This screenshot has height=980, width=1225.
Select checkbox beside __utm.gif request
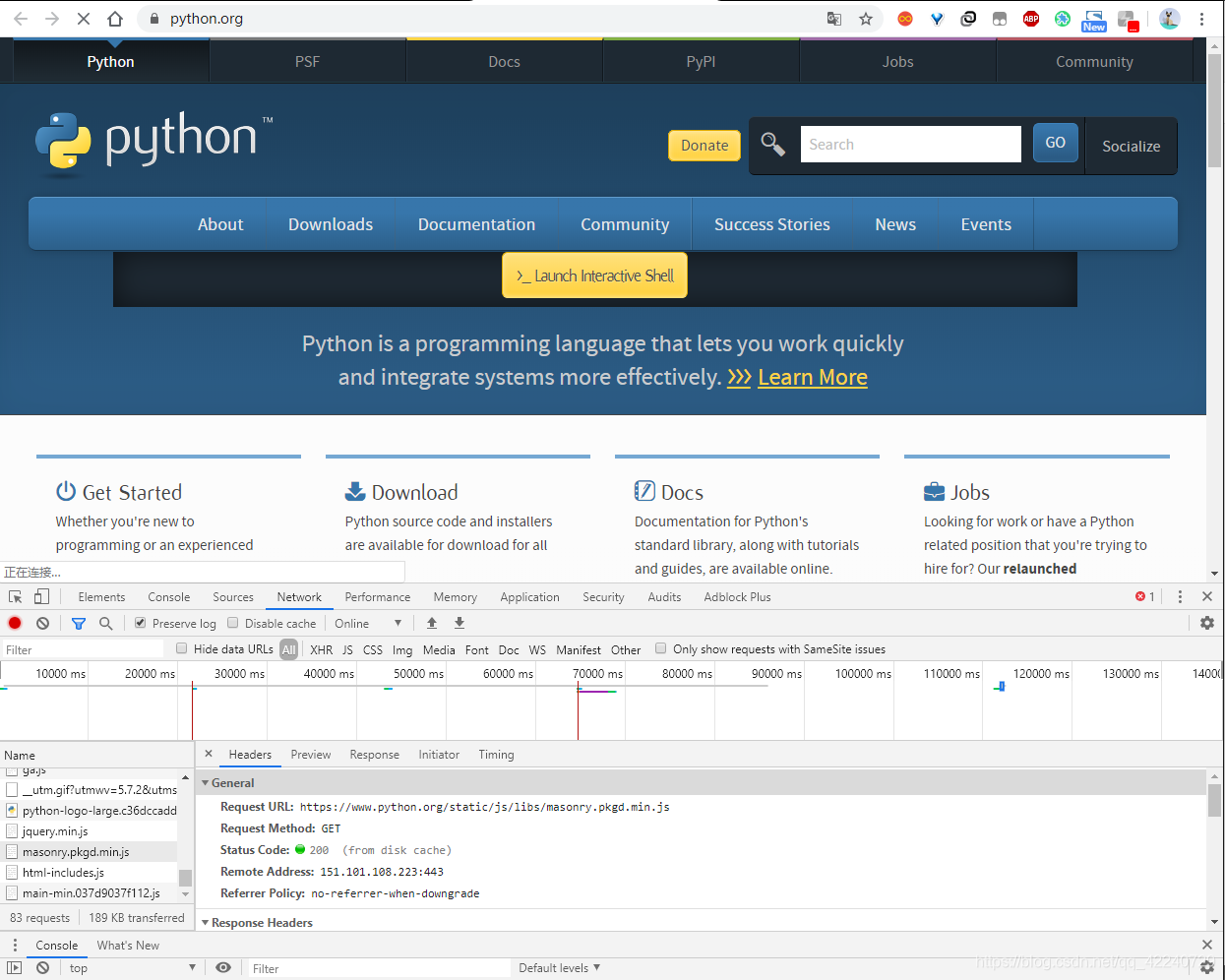point(12,790)
